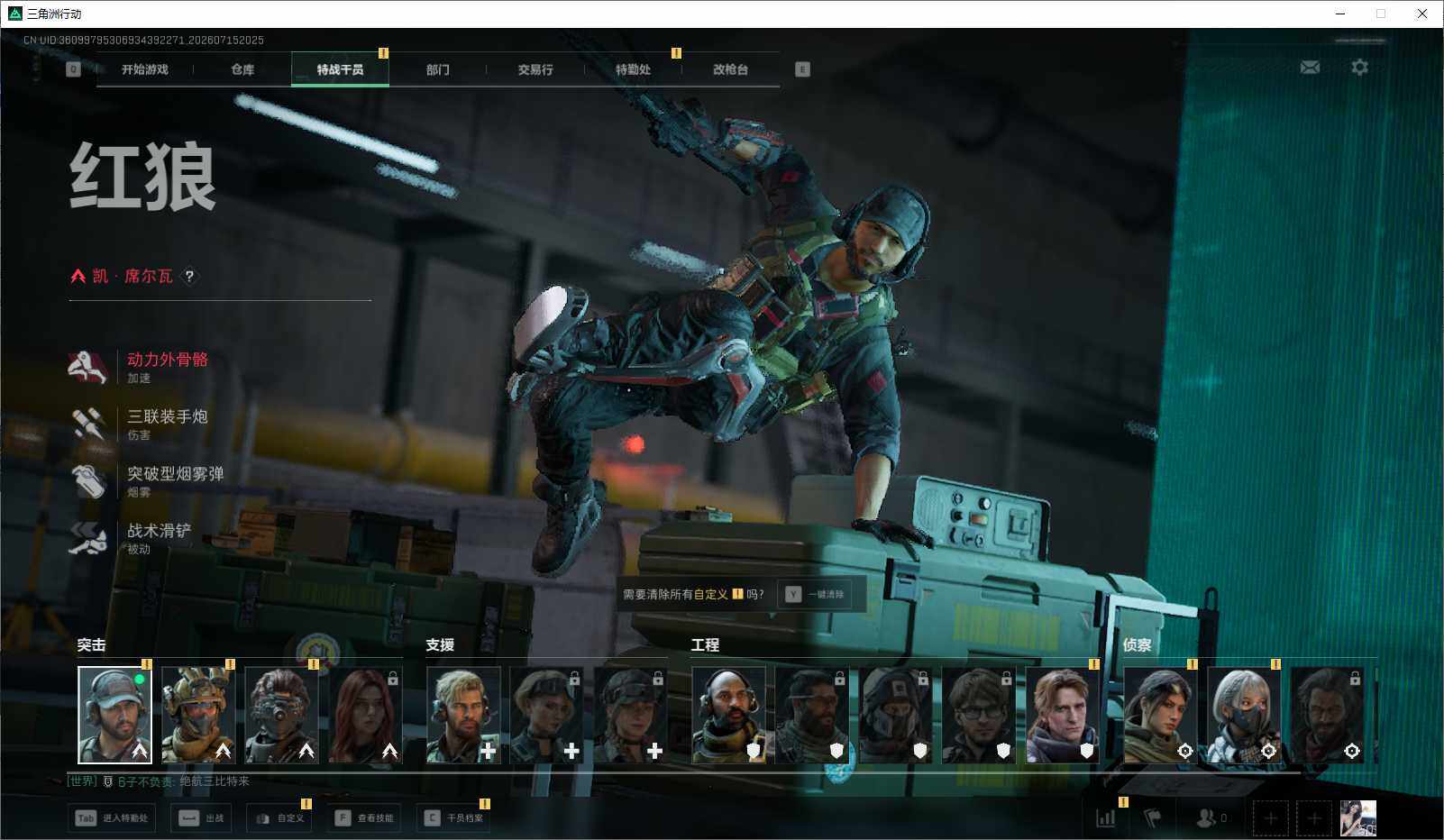Select the bald 工程 operator portrait

[728, 715]
